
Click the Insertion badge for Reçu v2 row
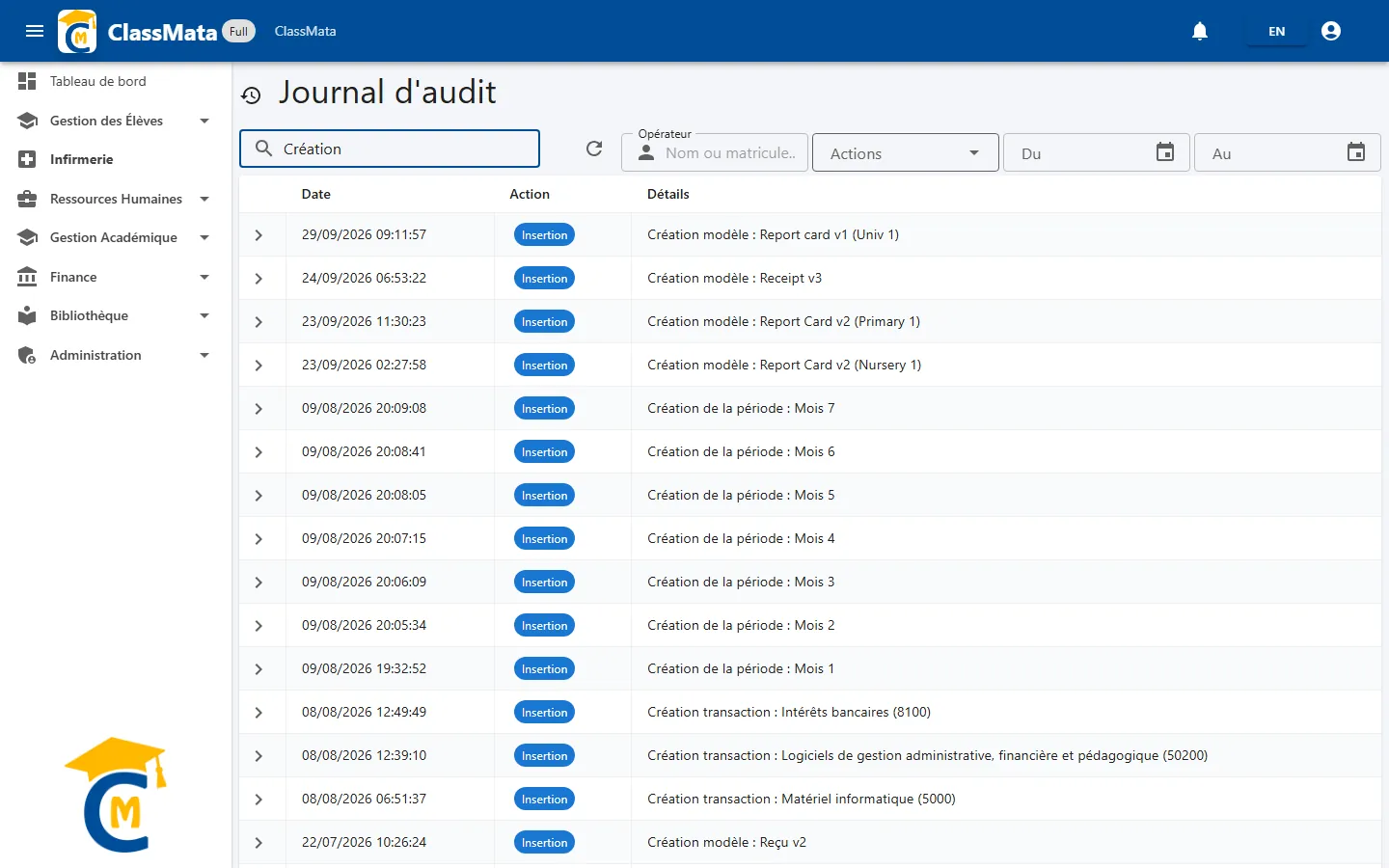[x=544, y=843]
